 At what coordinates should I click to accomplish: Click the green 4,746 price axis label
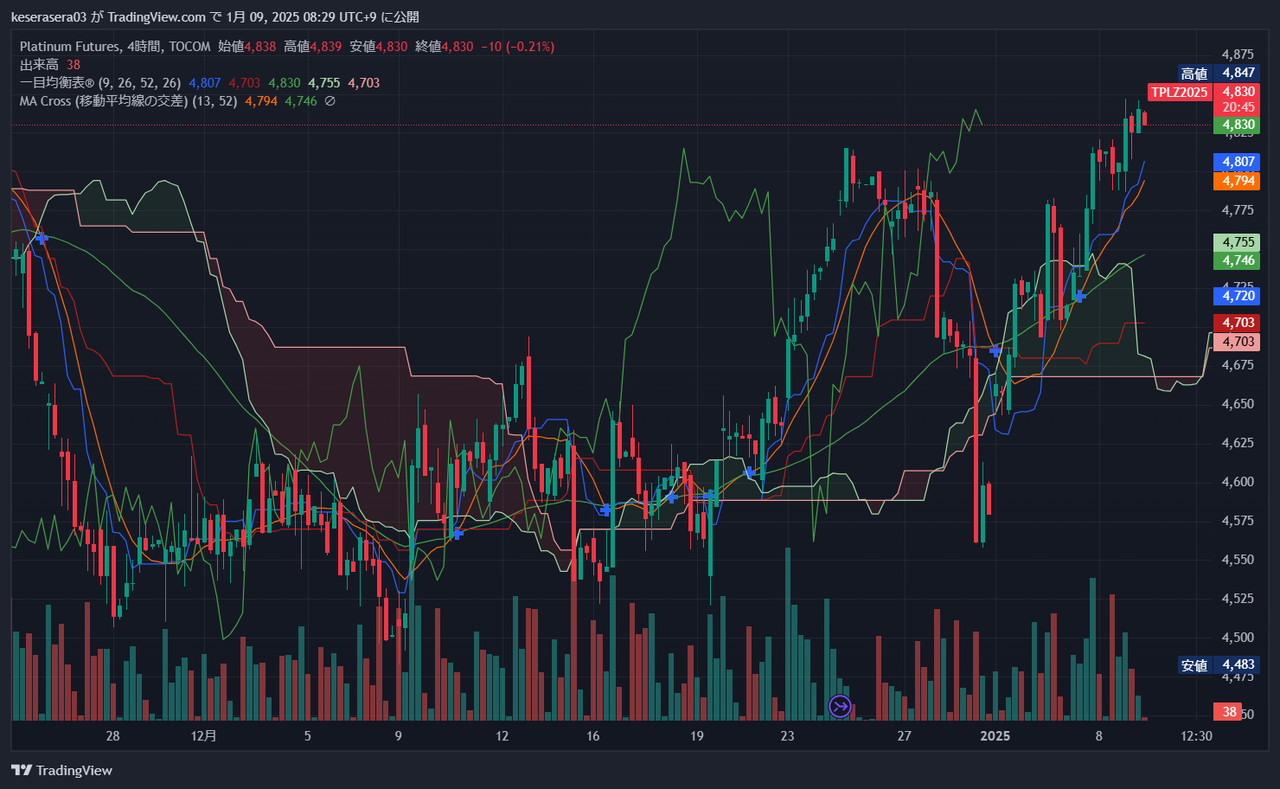tap(1235, 260)
